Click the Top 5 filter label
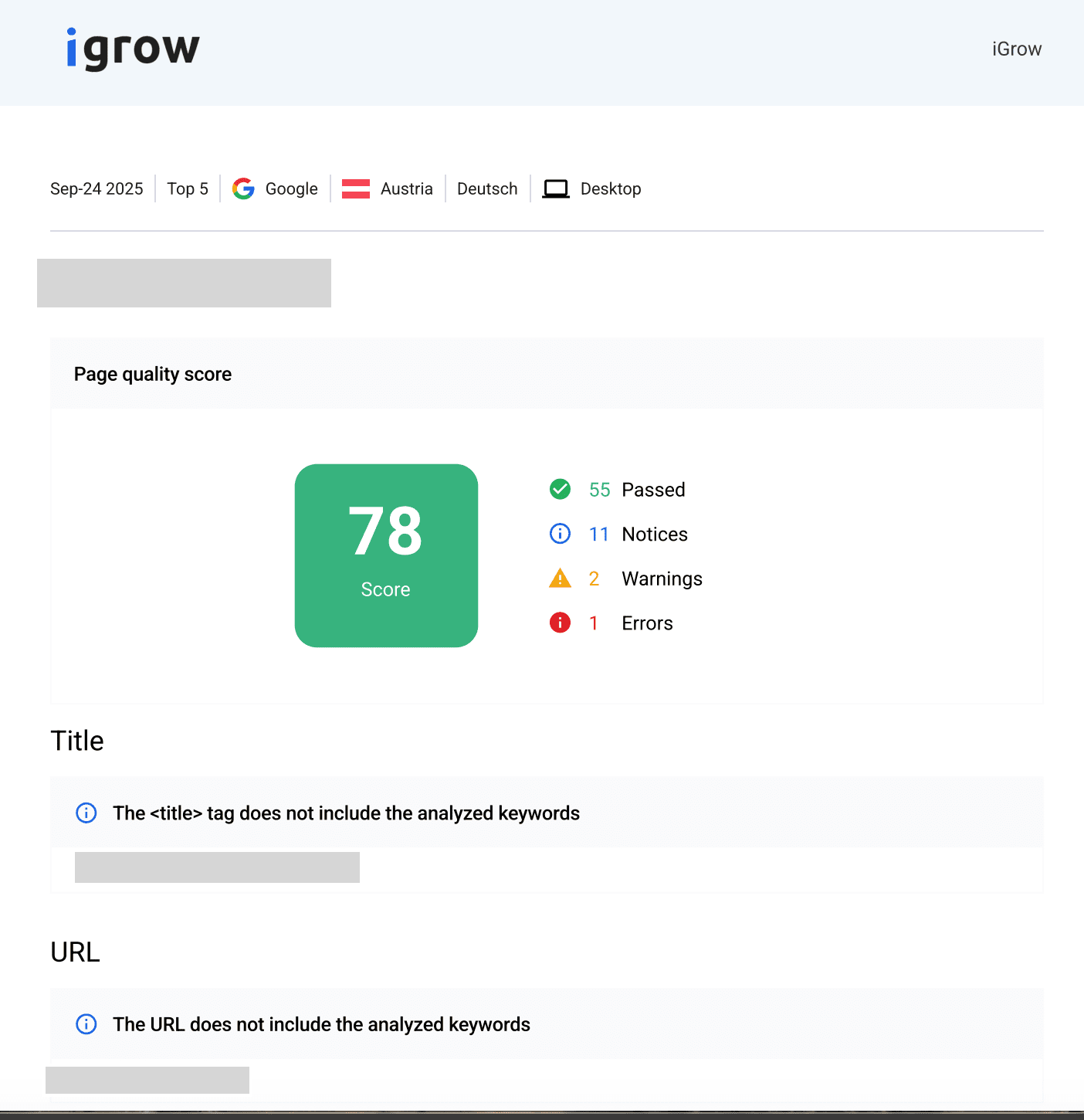The height and width of the screenshot is (1120, 1084). [188, 189]
